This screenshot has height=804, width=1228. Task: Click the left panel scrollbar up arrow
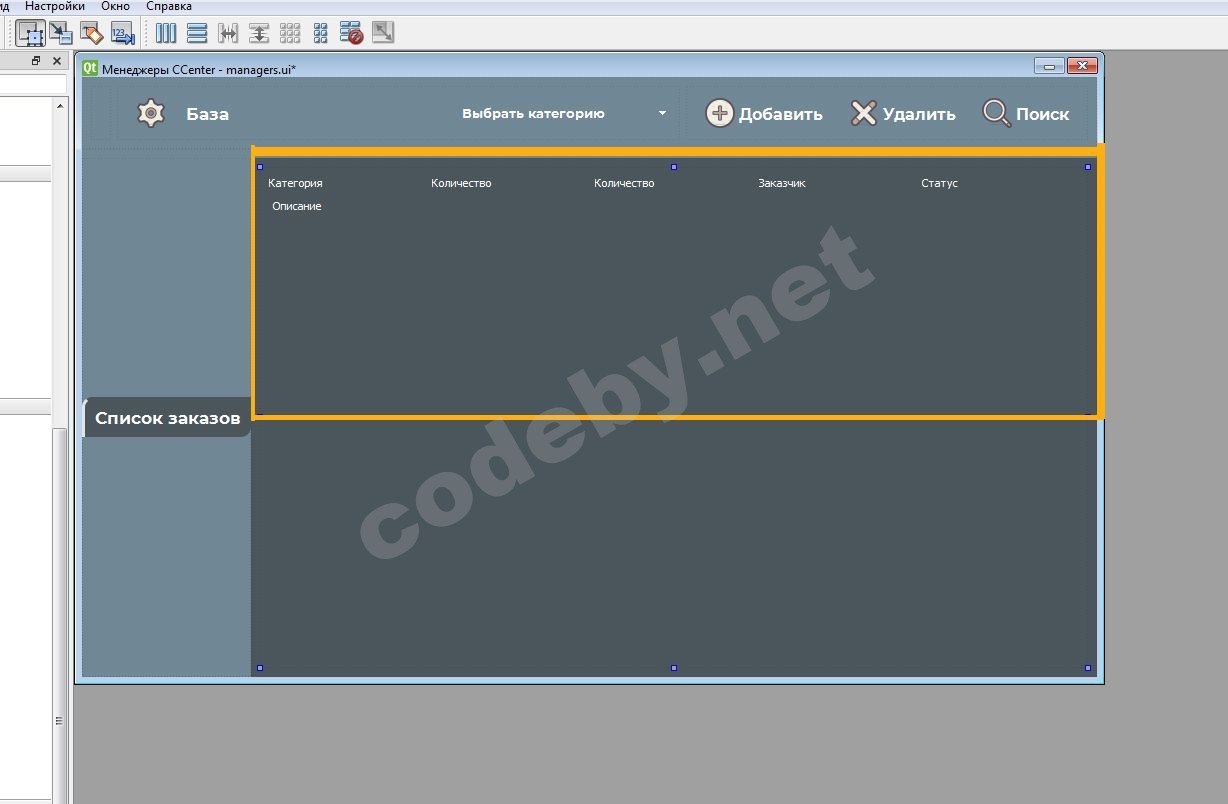[59, 105]
